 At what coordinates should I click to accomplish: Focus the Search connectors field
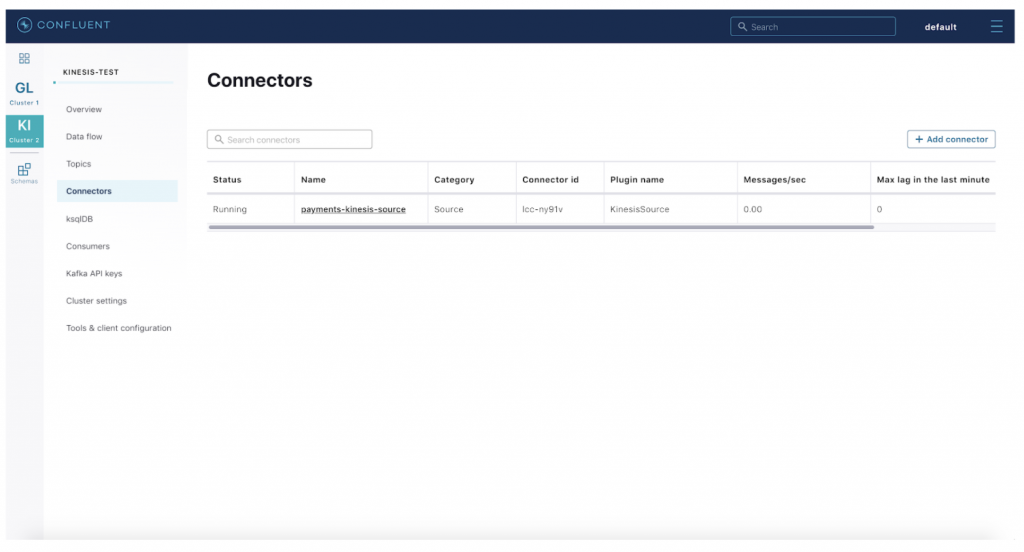pyautogui.click(x=289, y=139)
